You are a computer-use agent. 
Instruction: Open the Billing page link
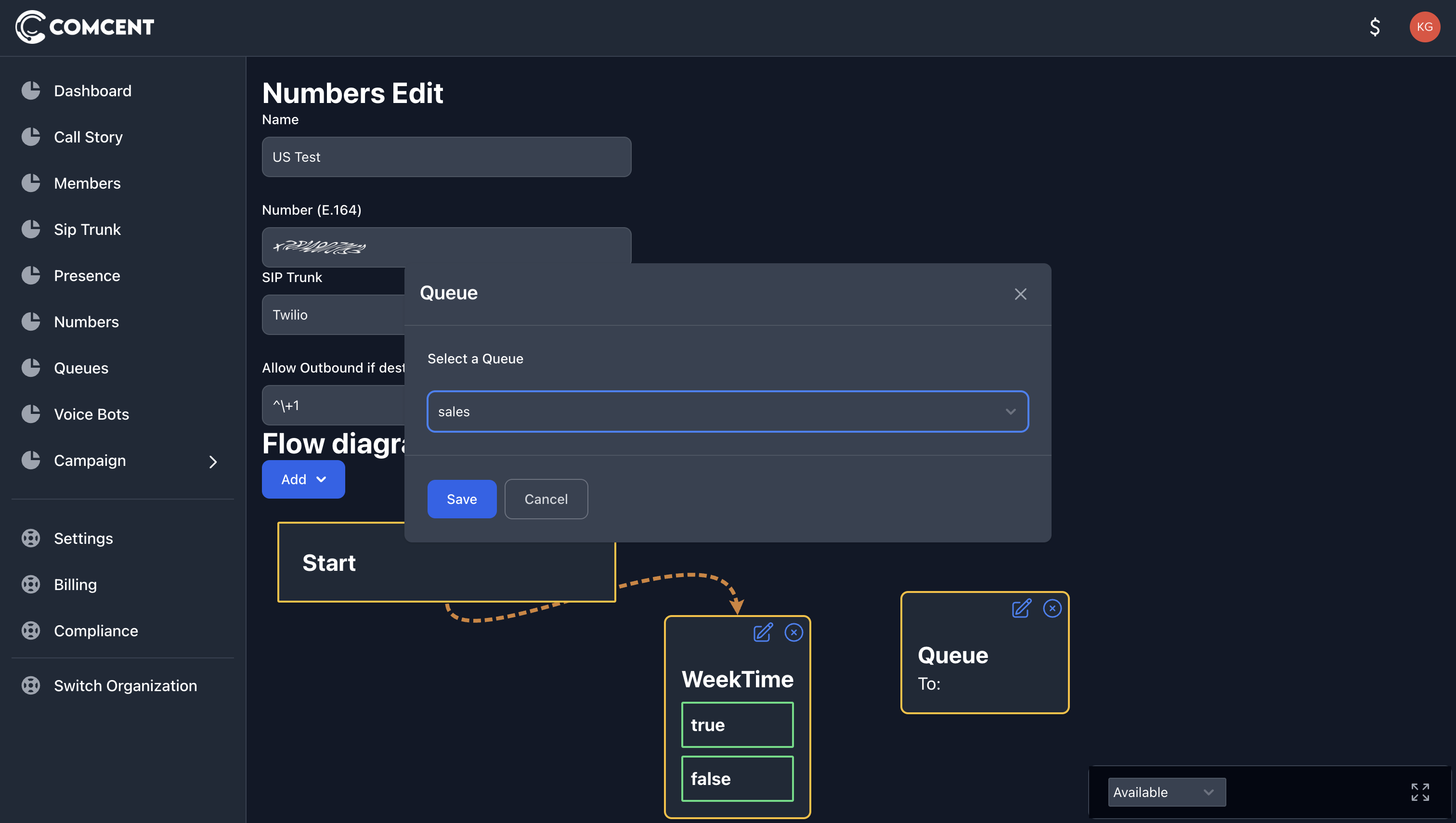75,584
